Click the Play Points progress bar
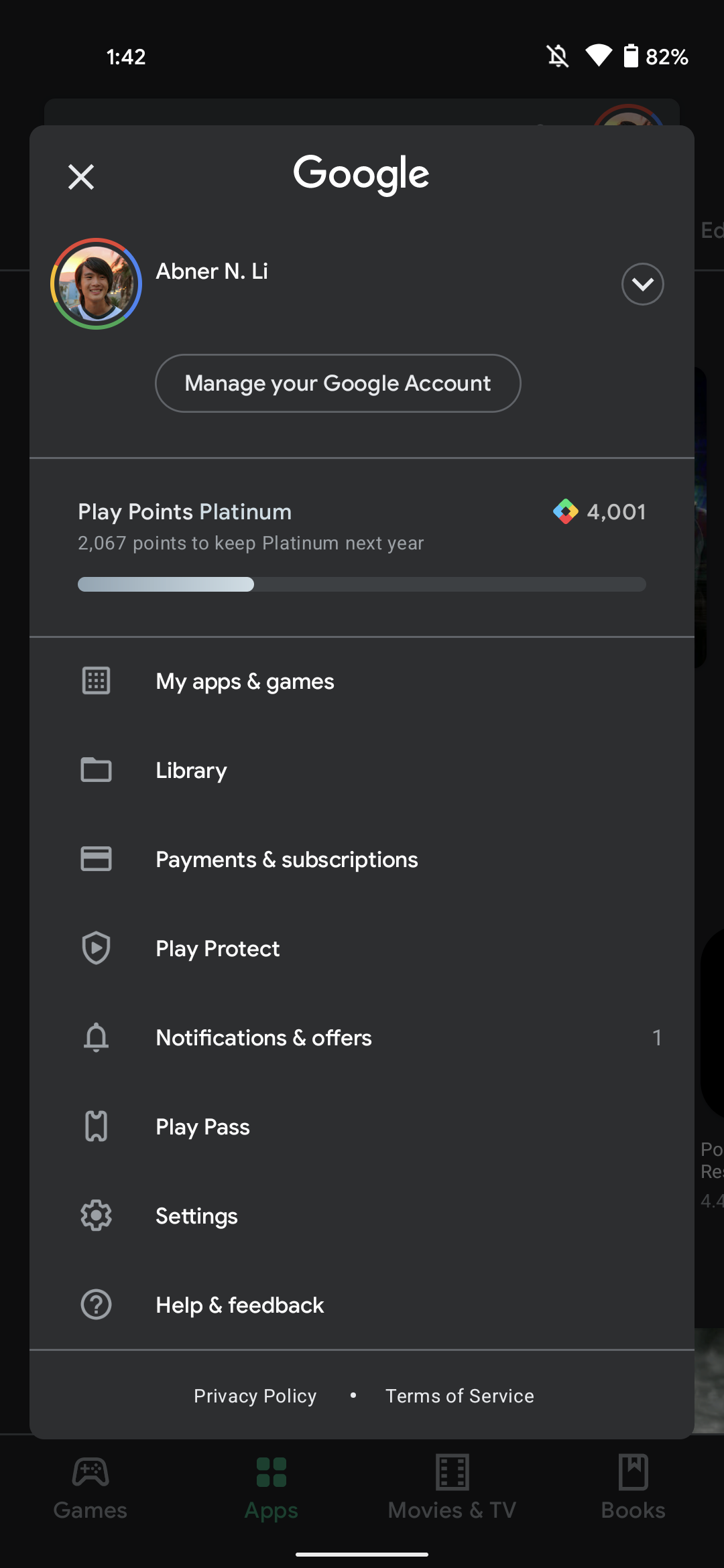Screen dimensions: 724x1568 pos(362,584)
